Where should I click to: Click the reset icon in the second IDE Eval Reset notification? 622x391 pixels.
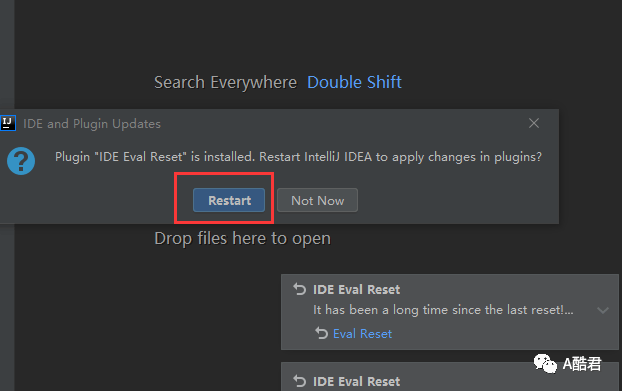(x=299, y=381)
